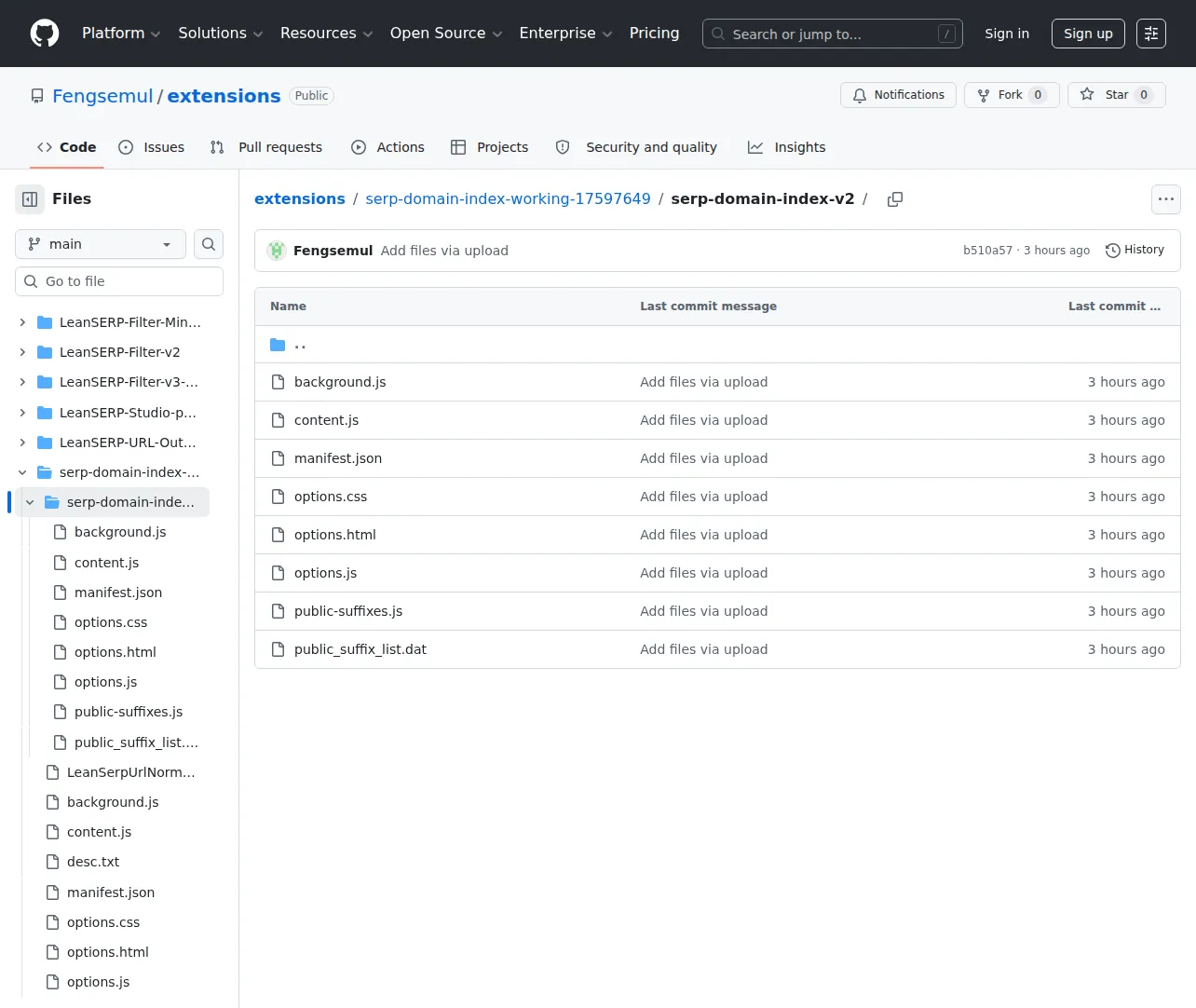
Task: Expand the LeanSERP-Filter-Min folder chevron
Action: tap(22, 322)
